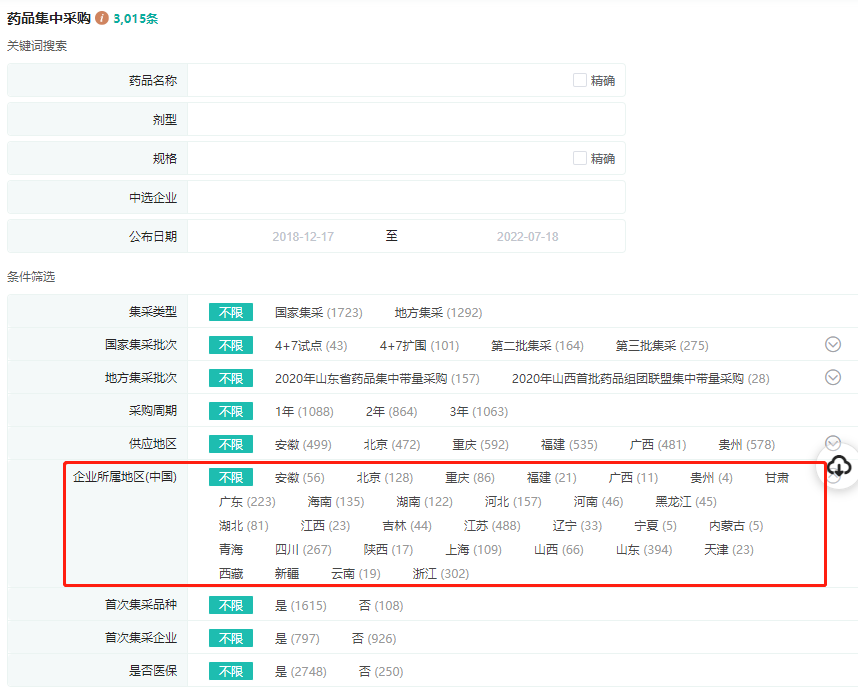Select 第三批集采 (275) option
The width and height of the screenshot is (858, 695).
661,346
